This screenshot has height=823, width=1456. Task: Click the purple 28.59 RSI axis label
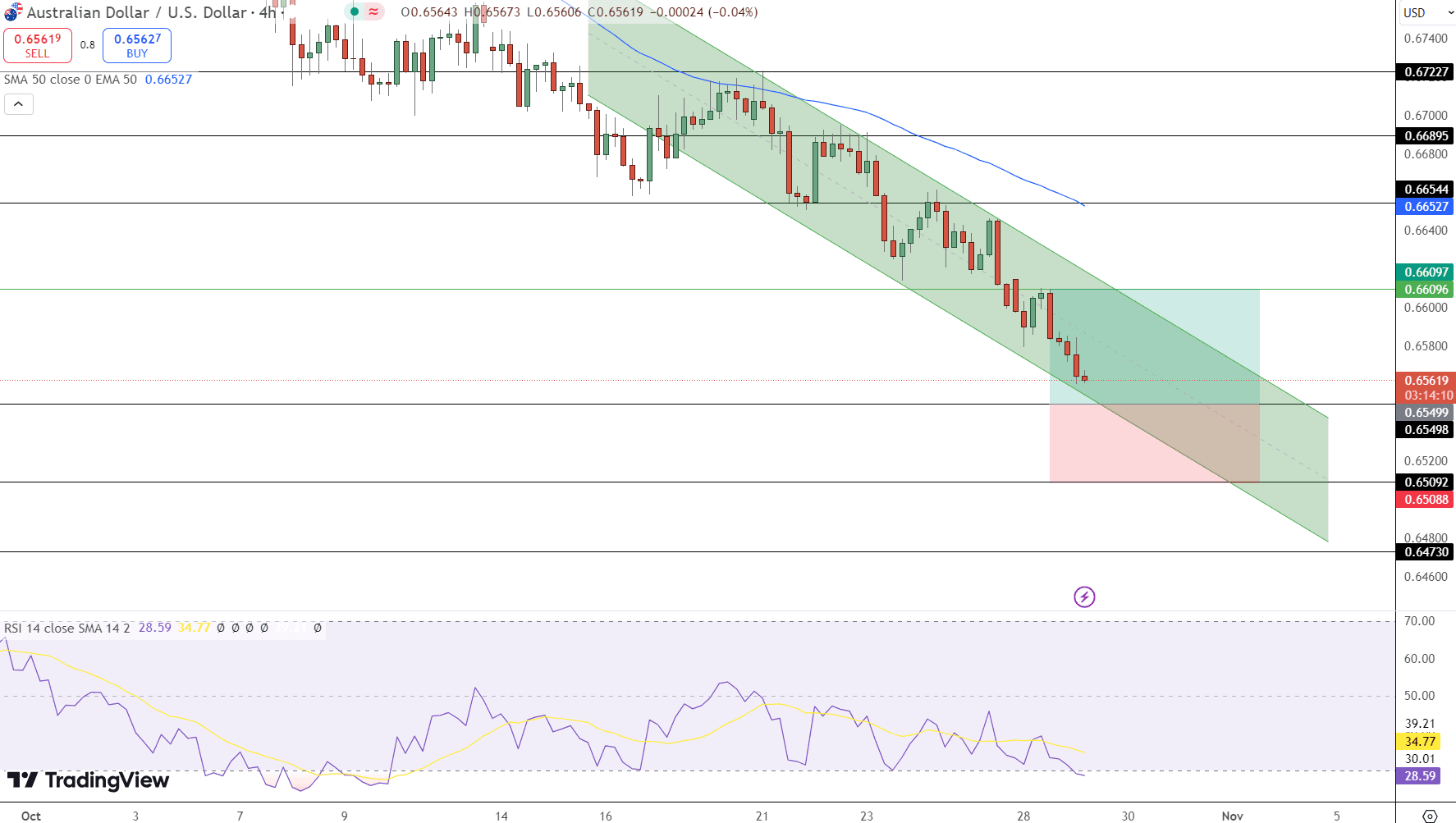click(1420, 776)
